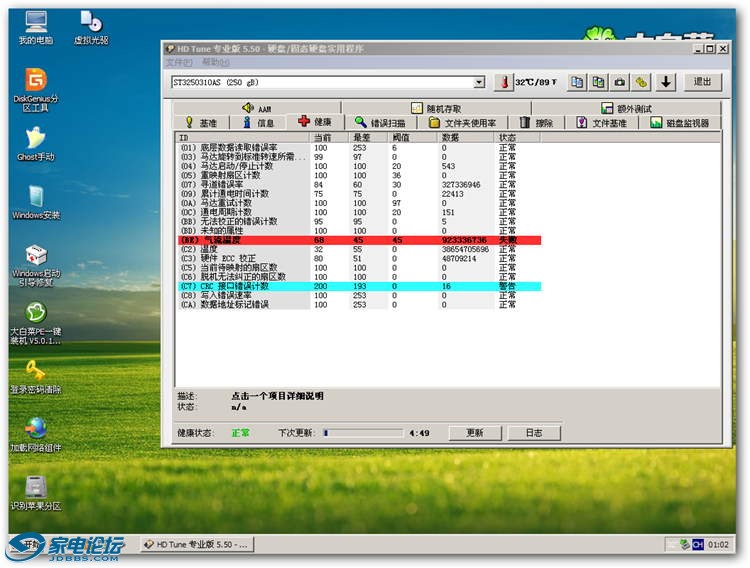Launch the Ghost手动 desktop icon

click(x=36, y=144)
